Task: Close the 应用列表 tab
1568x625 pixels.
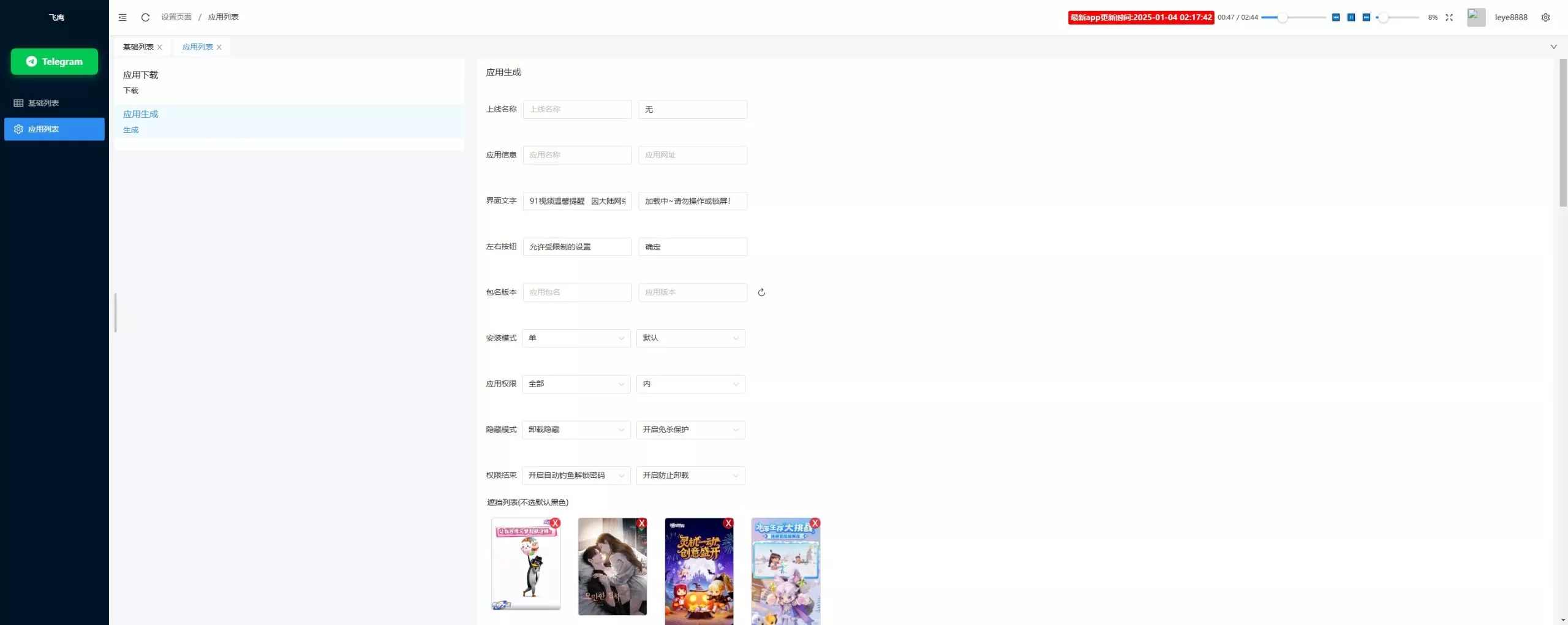Action: [x=219, y=47]
